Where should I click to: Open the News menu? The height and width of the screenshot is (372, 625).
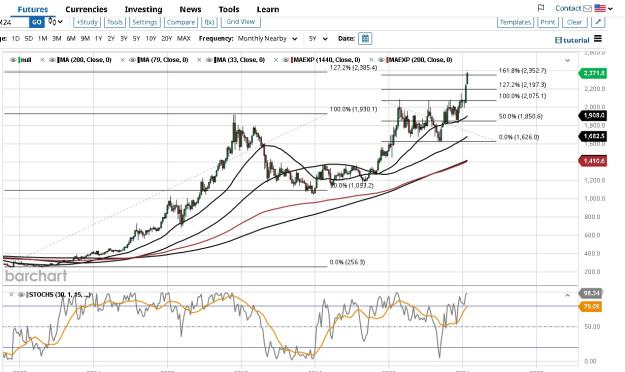pos(190,9)
